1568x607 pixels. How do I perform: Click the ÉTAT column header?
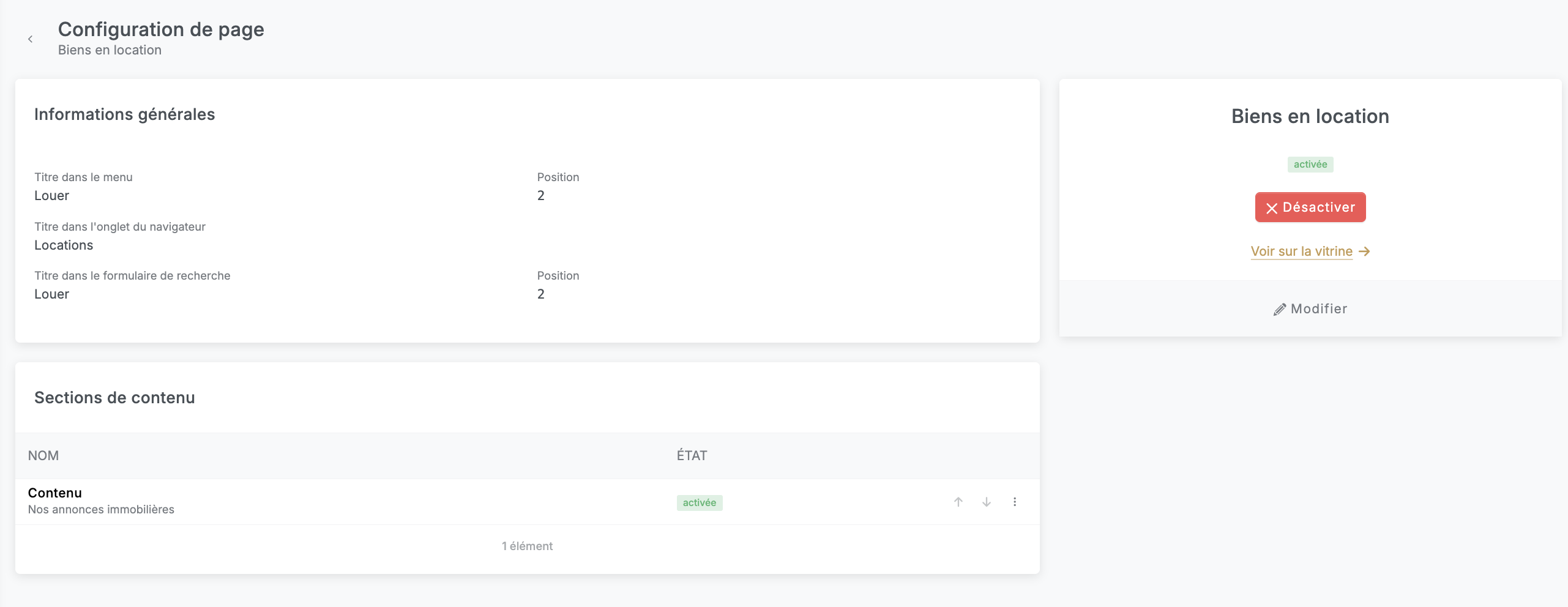coord(692,456)
